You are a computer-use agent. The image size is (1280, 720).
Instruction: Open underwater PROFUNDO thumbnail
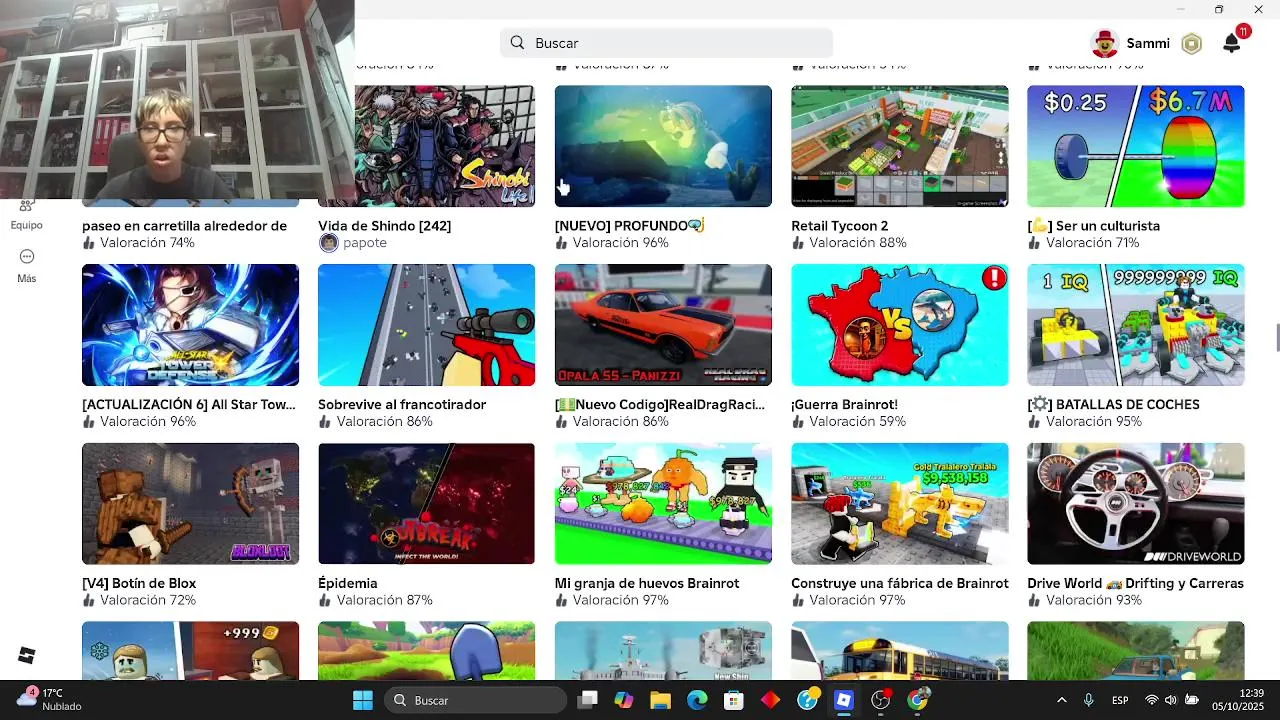tap(663, 146)
